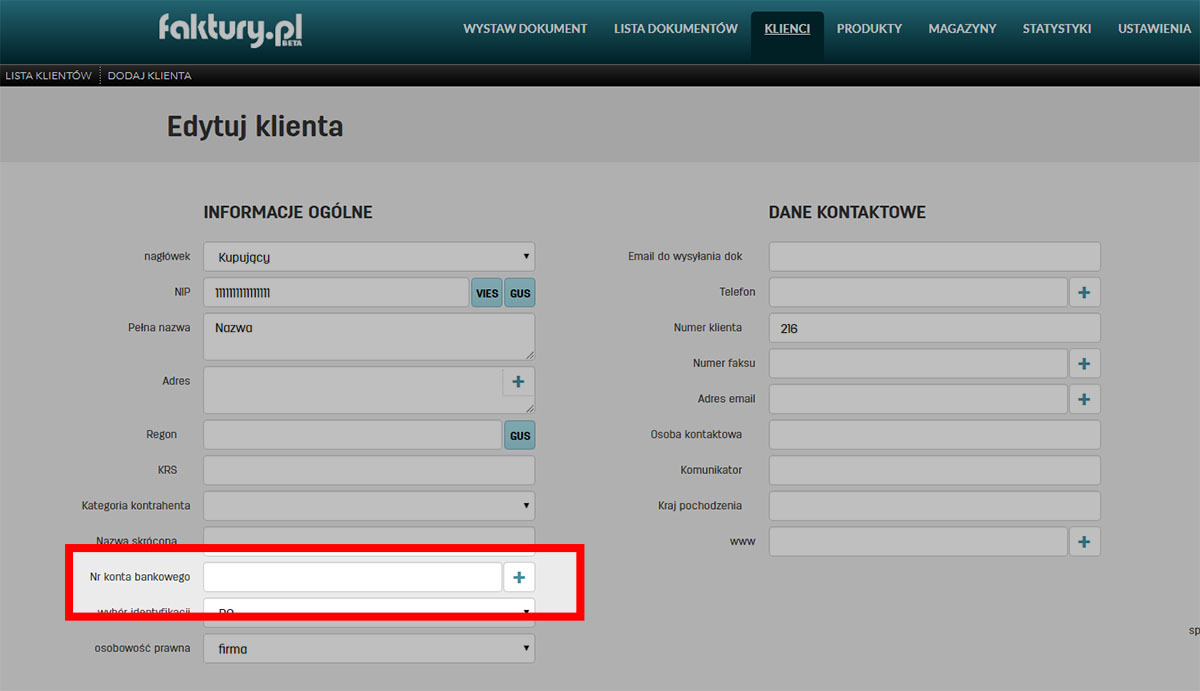This screenshot has height=691, width=1200.
Task: Click the faktury.pl logo
Action: pos(230,29)
